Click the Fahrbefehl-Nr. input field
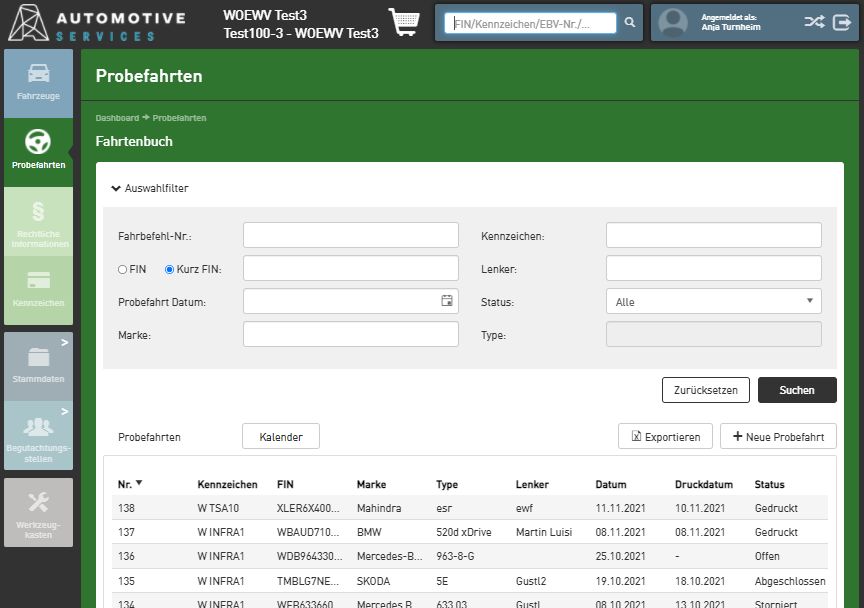The height and width of the screenshot is (608, 864). (x=350, y=235)
